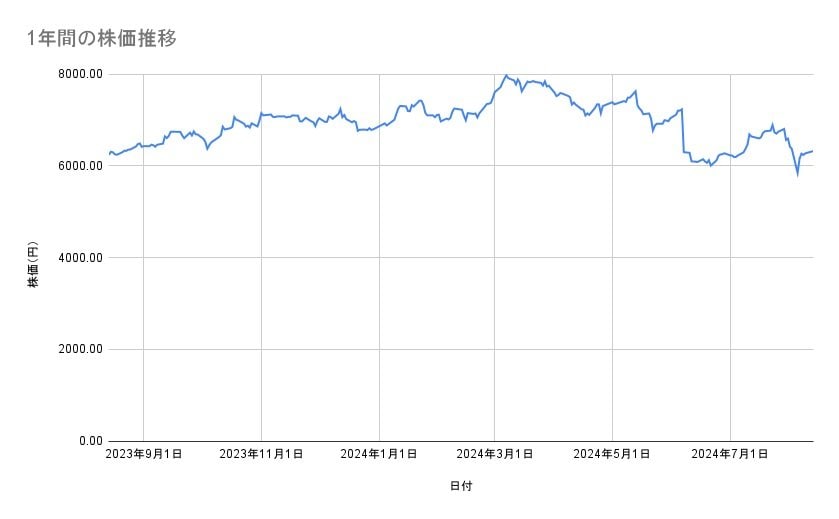Click the 4000.00 y-axis label
Screen dimensions: 839x519
(x=79, y=258)
